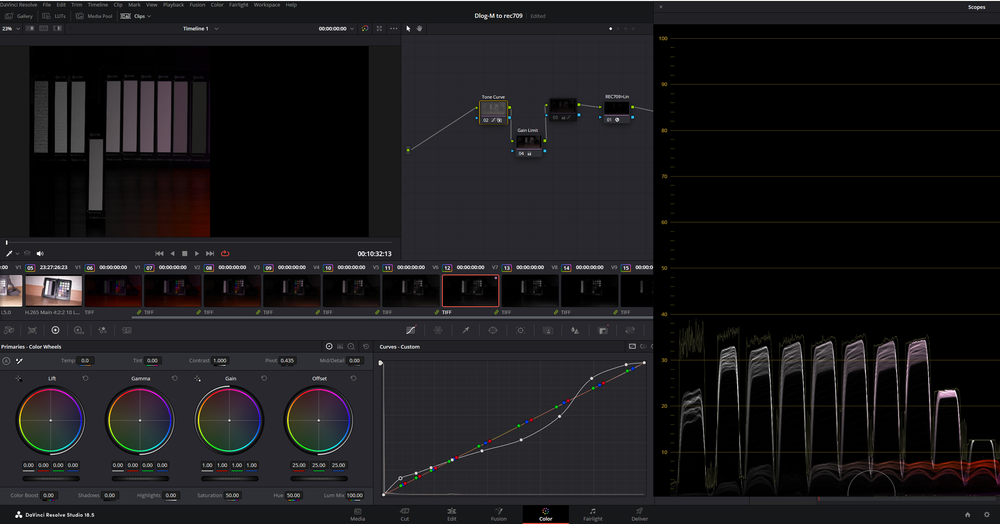Select the Gain Limit node
The height and width of the screenshot is (524, 1000).
pyautogui.click(x=528, y=145)
